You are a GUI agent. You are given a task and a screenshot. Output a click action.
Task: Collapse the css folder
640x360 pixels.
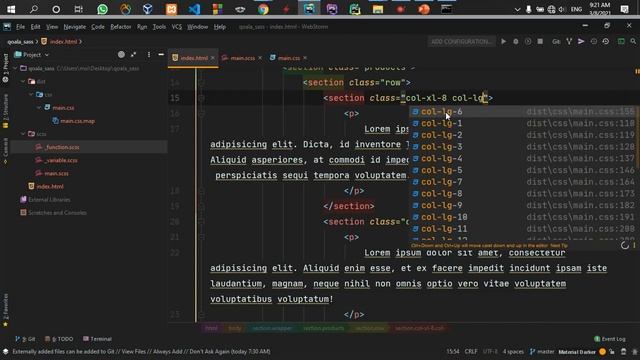31,94
